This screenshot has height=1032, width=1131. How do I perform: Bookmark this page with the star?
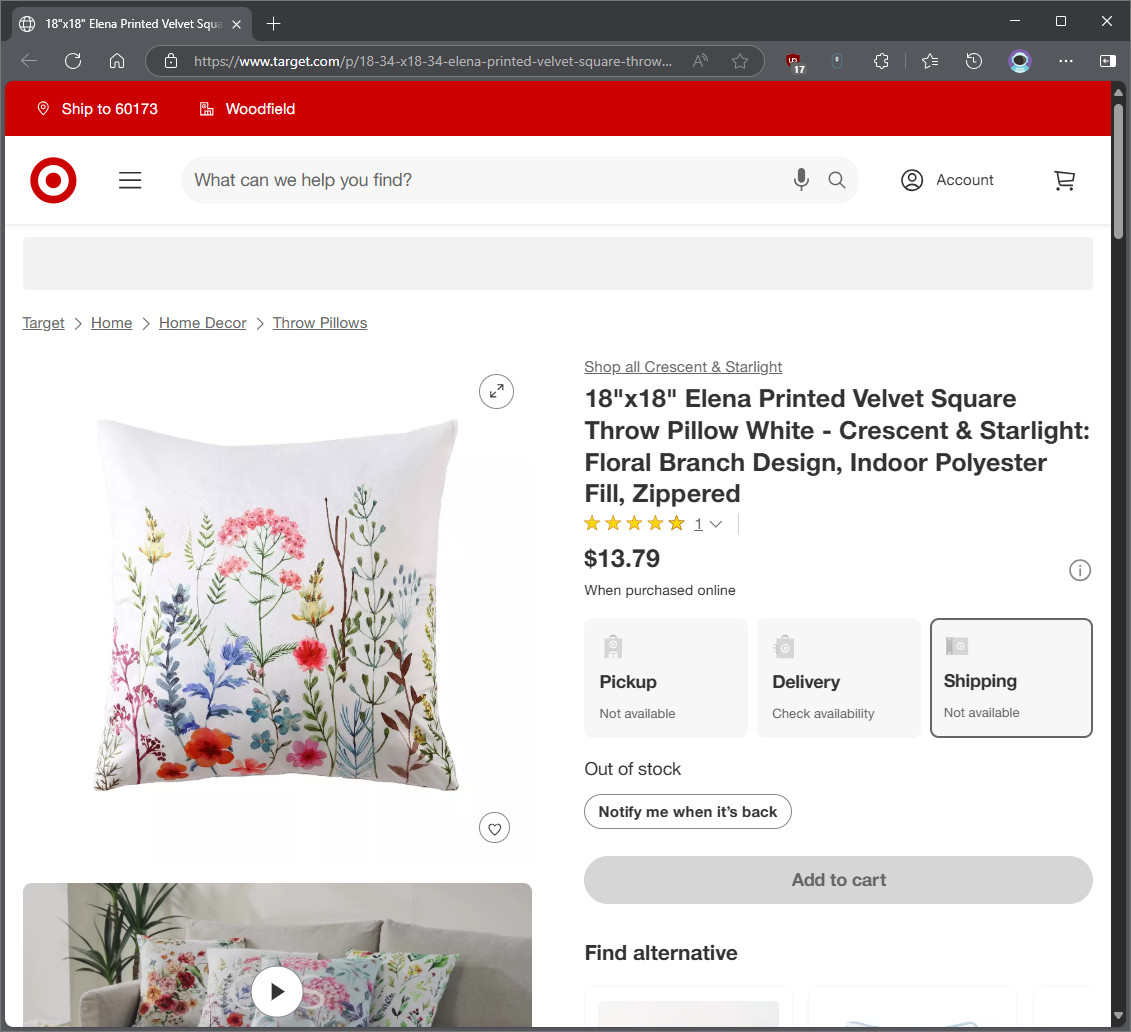coord(739,61)
